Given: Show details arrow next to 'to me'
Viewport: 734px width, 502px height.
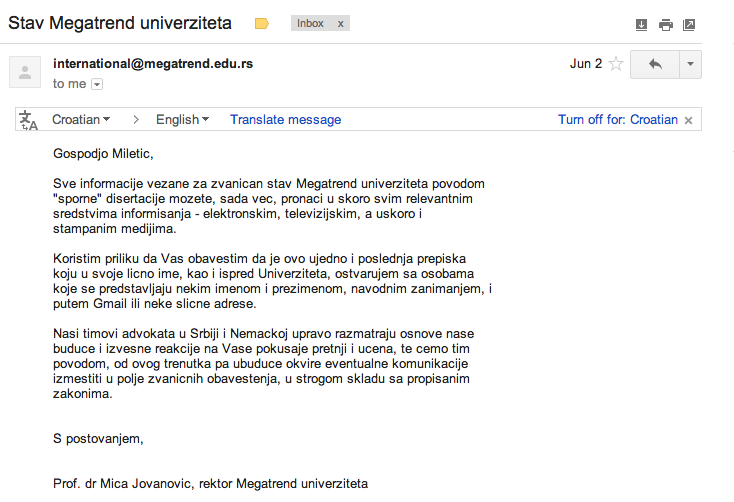Looking at the screenshot, I should (x=97, y=84).
